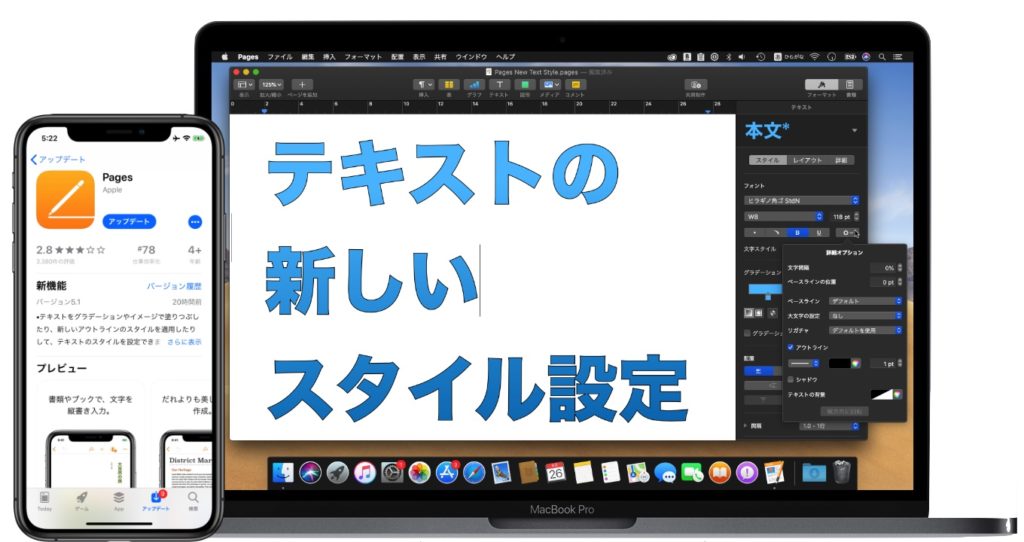Open the View dropdown button in Pages toolbar

[x=244, y=85]
